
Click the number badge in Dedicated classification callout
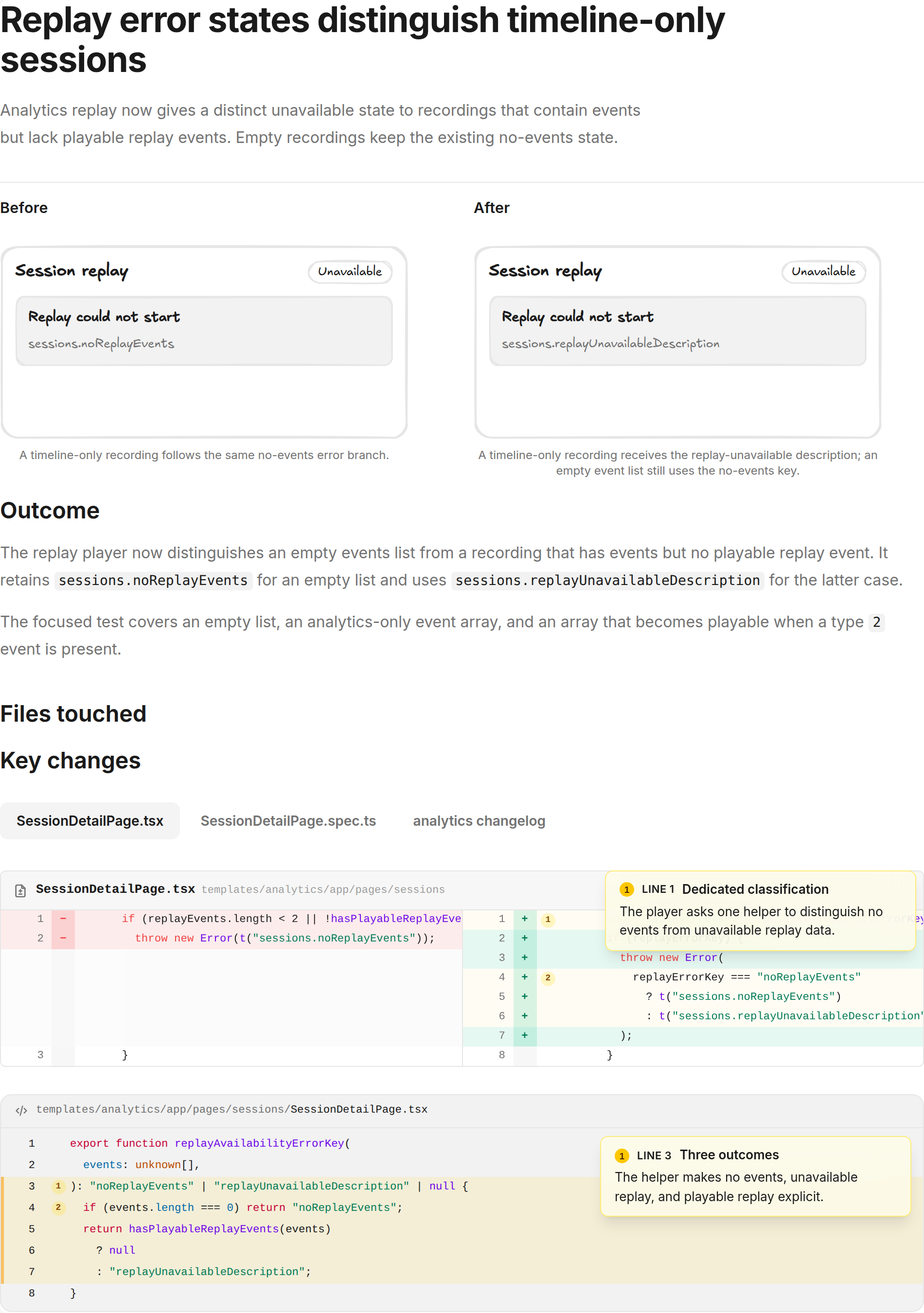click(x=627, y=889)
